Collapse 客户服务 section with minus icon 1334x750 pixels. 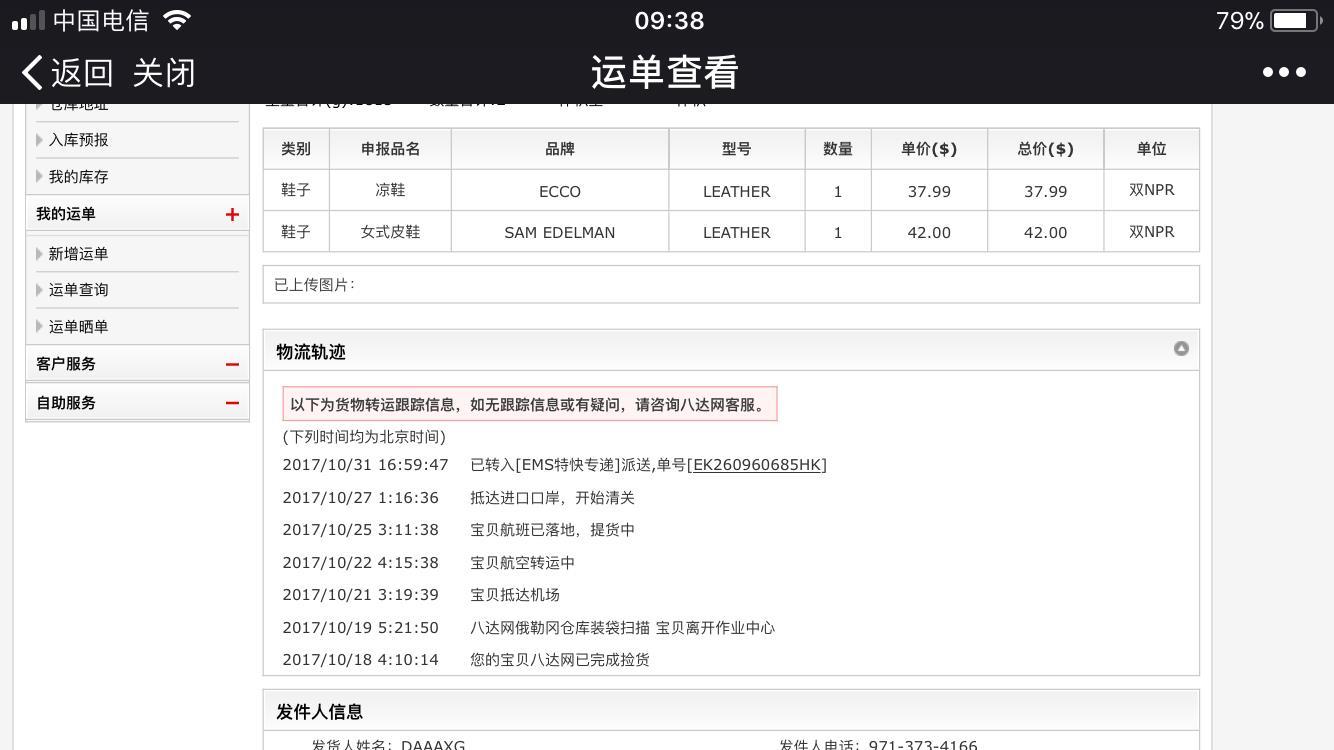click(x=232, y=365)
